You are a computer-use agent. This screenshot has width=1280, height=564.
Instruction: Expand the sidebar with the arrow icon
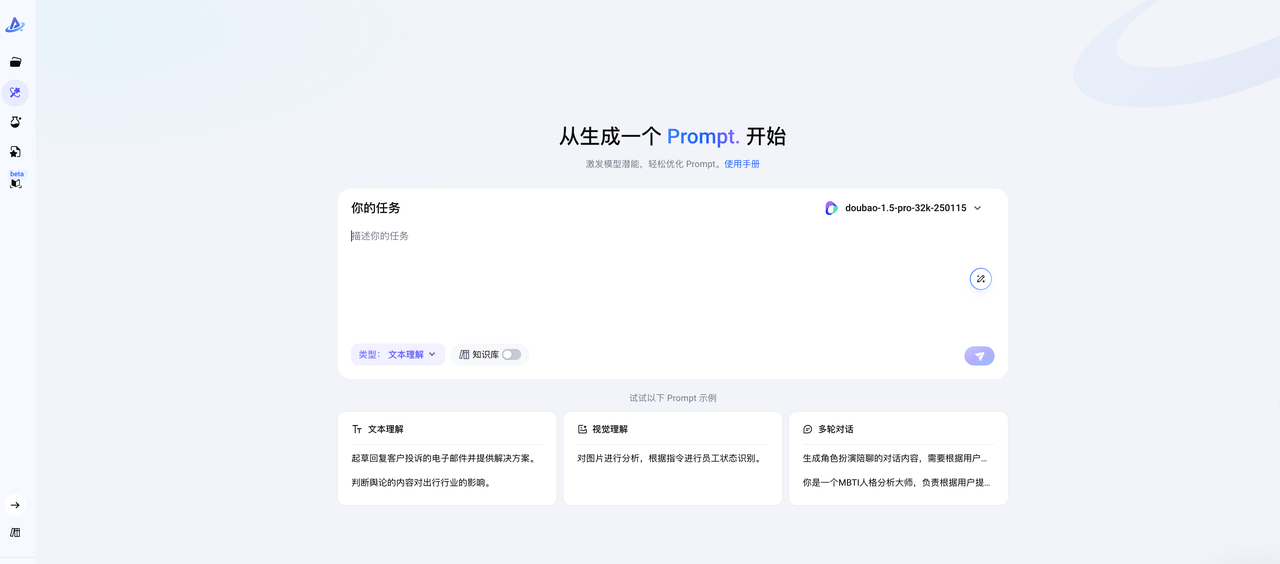pyautogui.click(x=15, y=505)
